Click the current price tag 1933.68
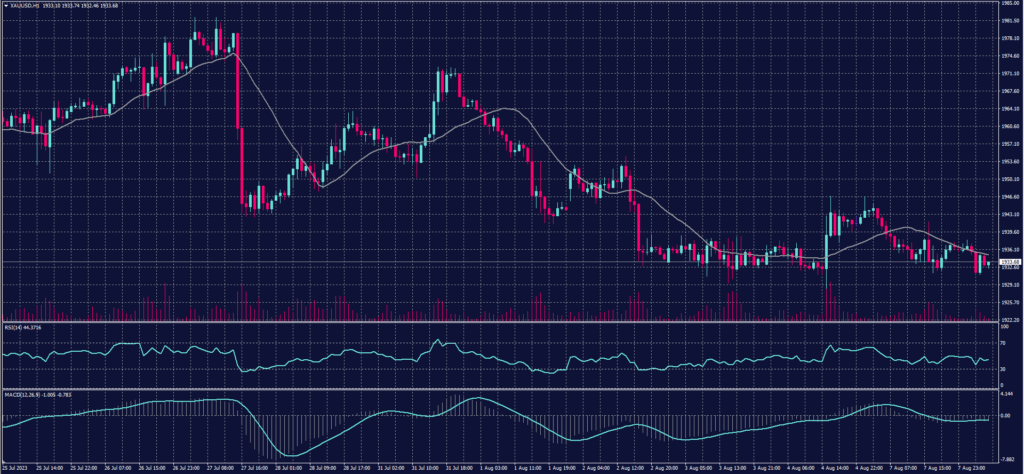The image size is (1024, 474). [1010, 262]
